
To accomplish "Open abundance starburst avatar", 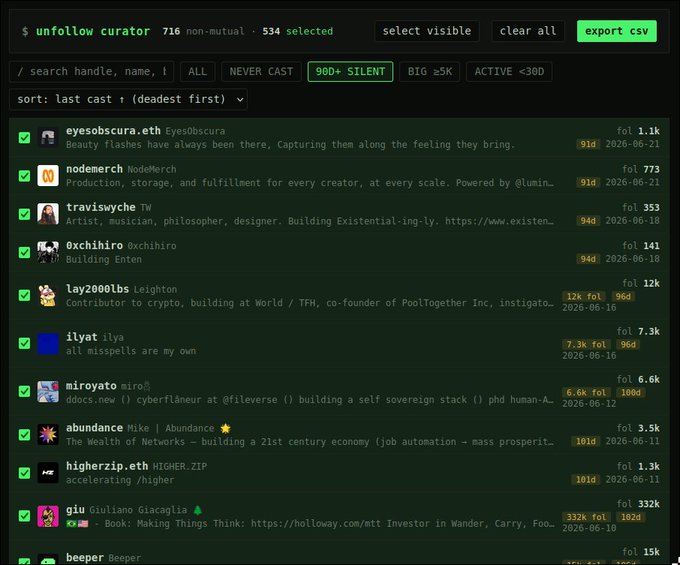I will (48, 434).
